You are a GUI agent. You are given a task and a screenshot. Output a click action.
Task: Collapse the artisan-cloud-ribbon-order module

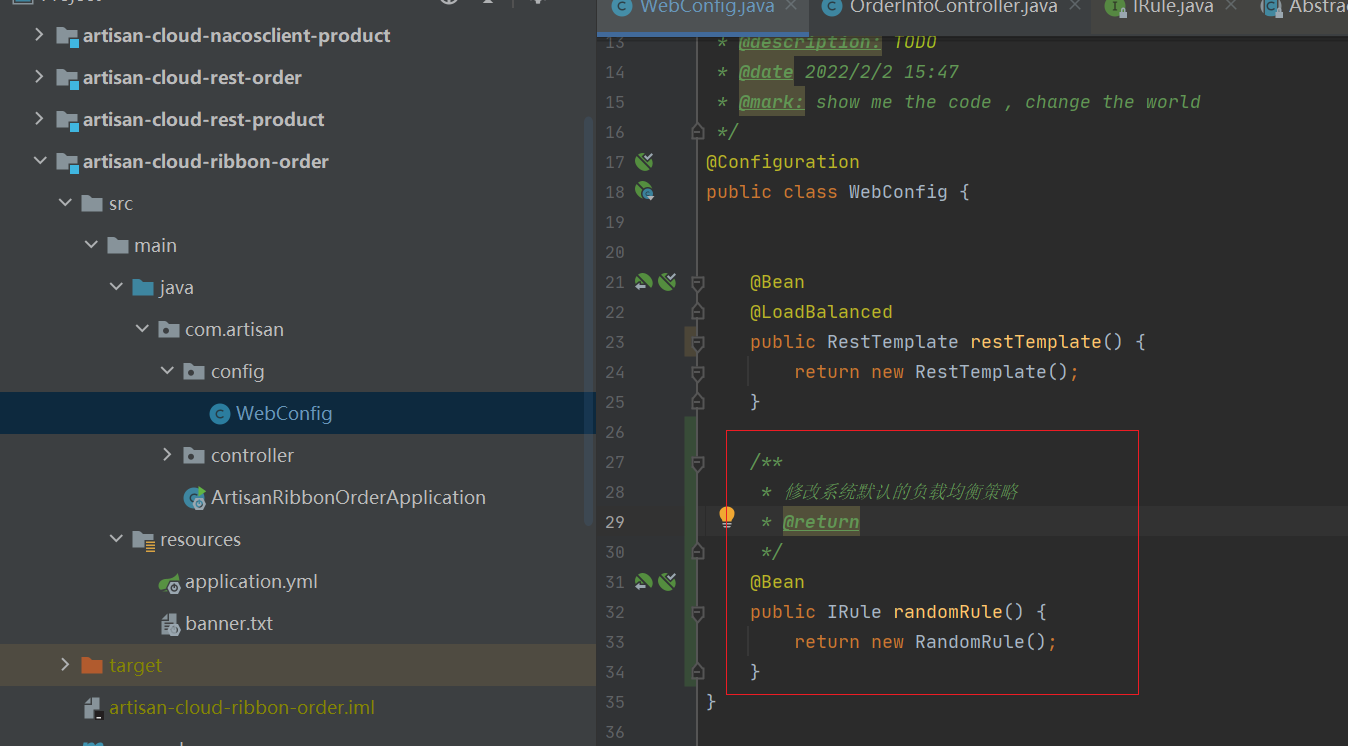(x=39, y=161)
